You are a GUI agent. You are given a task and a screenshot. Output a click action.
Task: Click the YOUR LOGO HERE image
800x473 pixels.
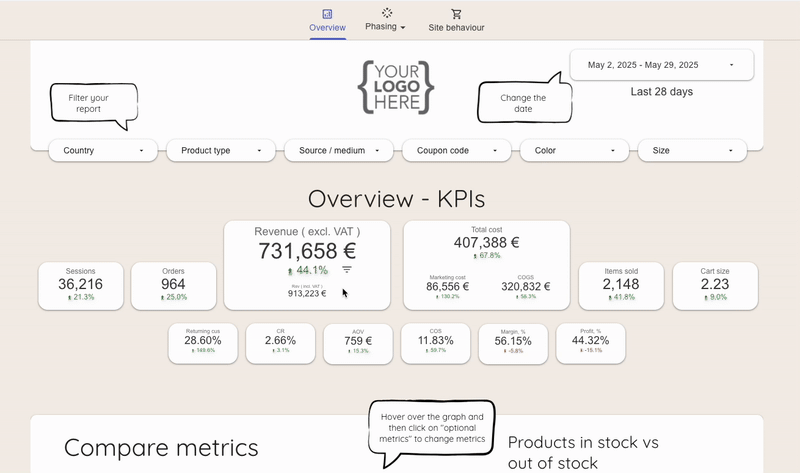pyautogui.click(x=394, y=86)
